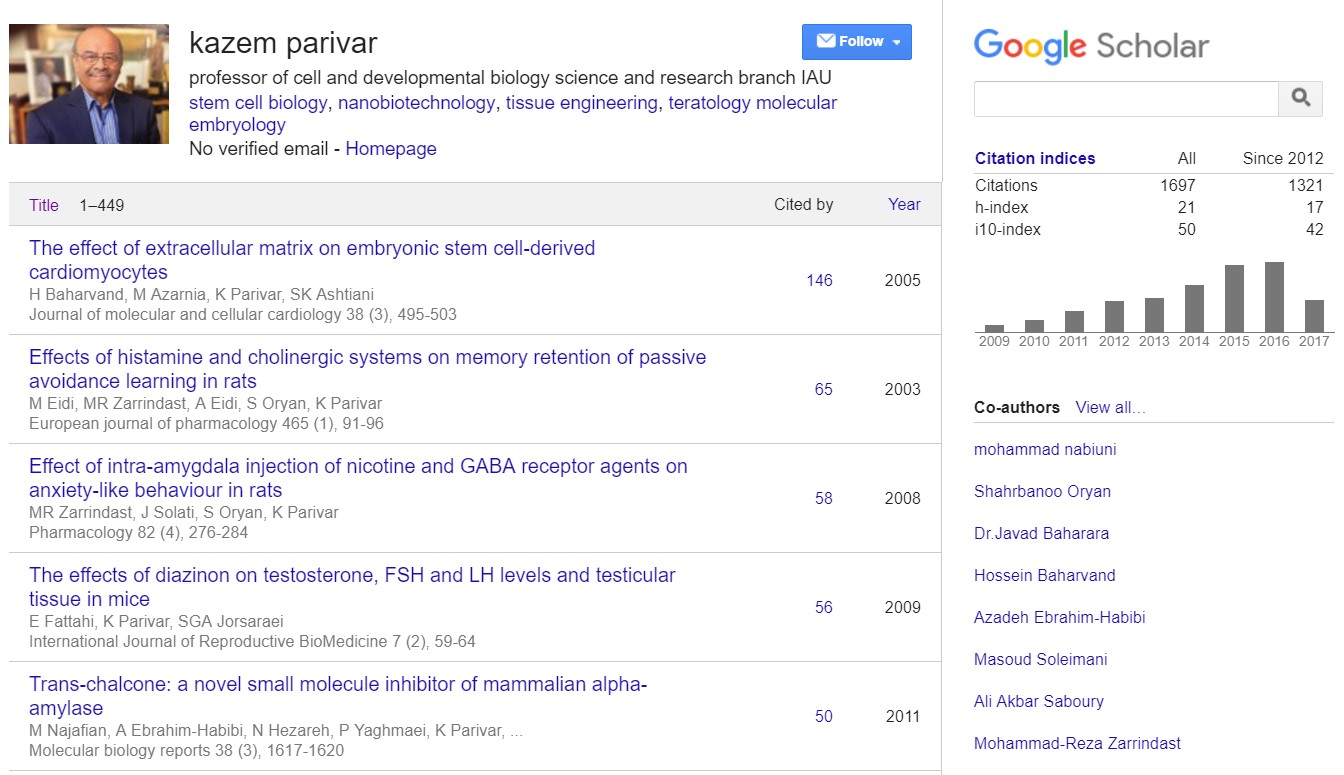Click the Google Scholar logo
The image size is (1344, 775).
pos(1091,46)
